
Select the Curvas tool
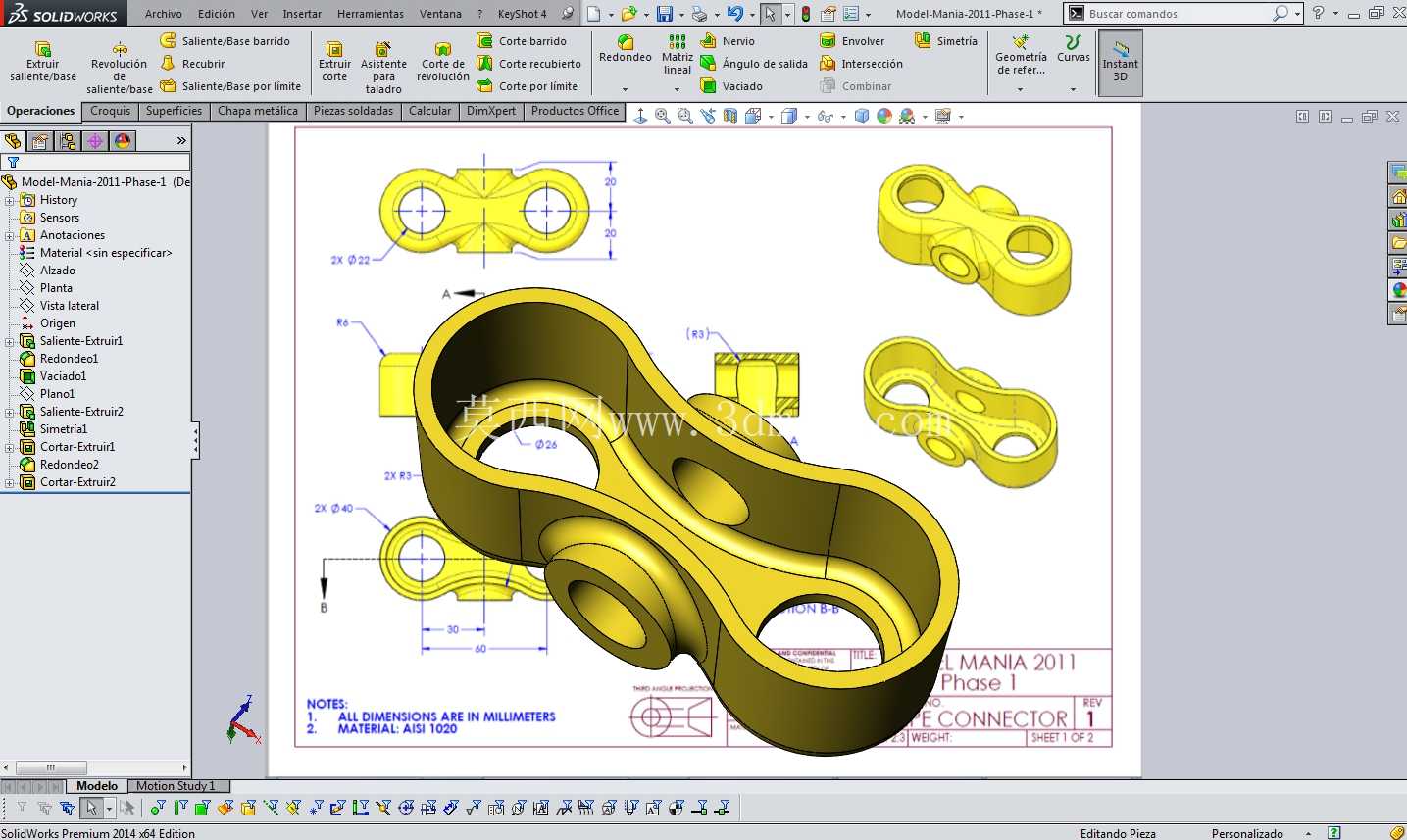click(1074, 49)
